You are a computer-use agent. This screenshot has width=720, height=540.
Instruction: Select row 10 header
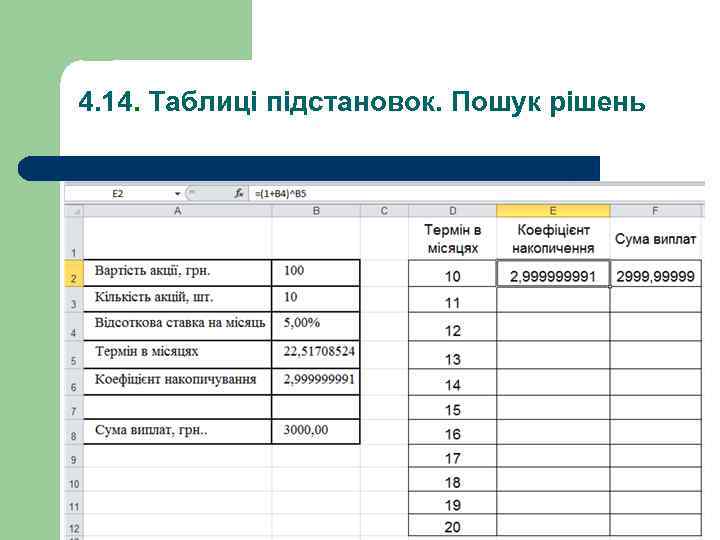74,479
